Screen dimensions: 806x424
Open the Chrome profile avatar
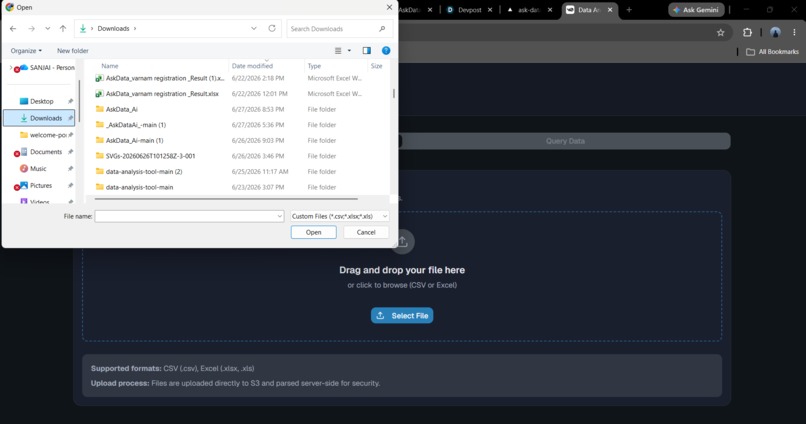[775, 32]
